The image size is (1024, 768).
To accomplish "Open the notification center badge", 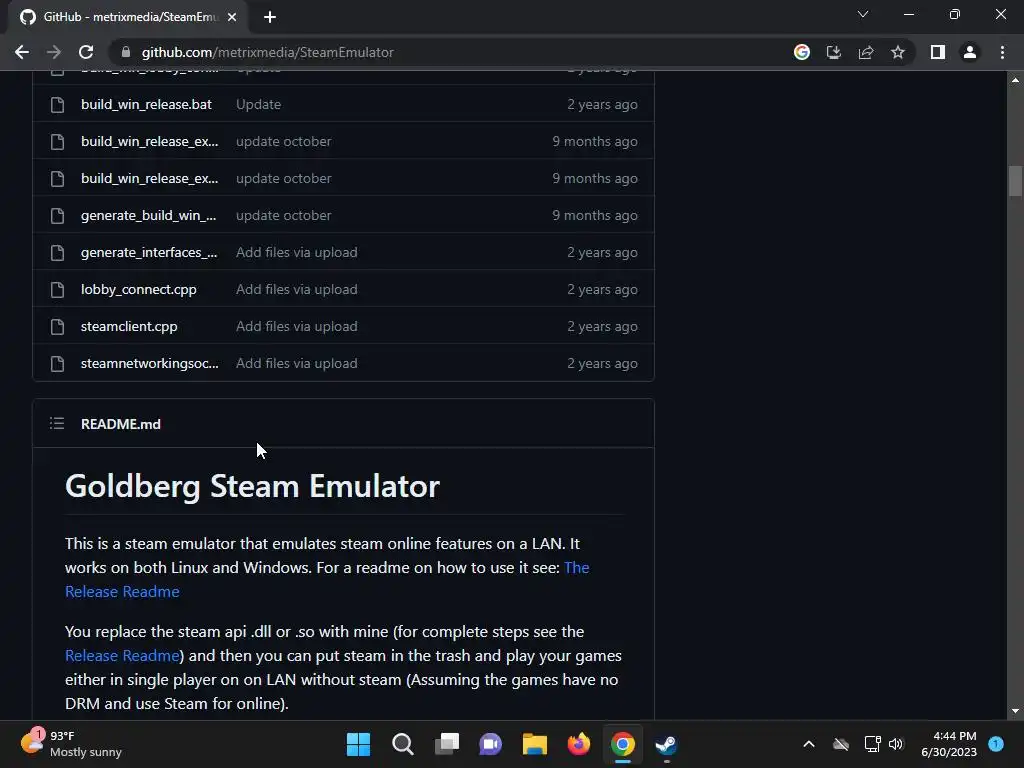I will coord(996,744).
